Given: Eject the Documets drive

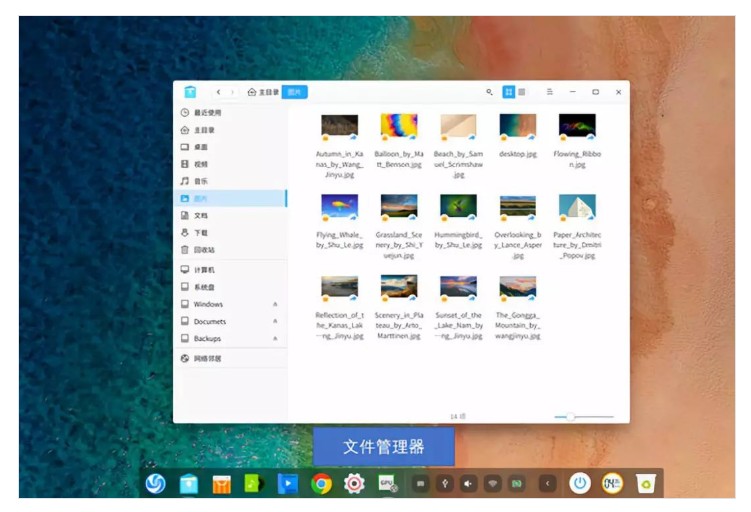Looking at the screenshot, I should (x=275, y=321).
